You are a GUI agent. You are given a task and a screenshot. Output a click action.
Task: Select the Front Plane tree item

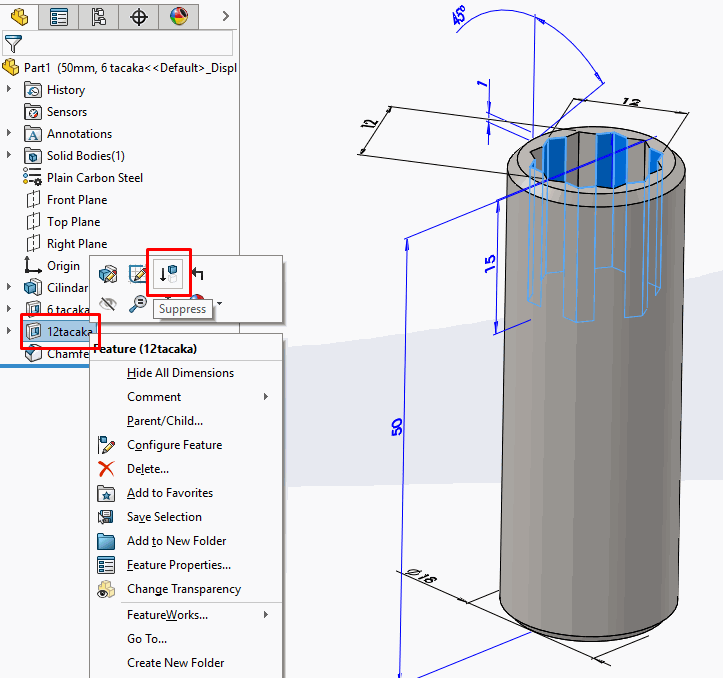click(x=76, y=200)
